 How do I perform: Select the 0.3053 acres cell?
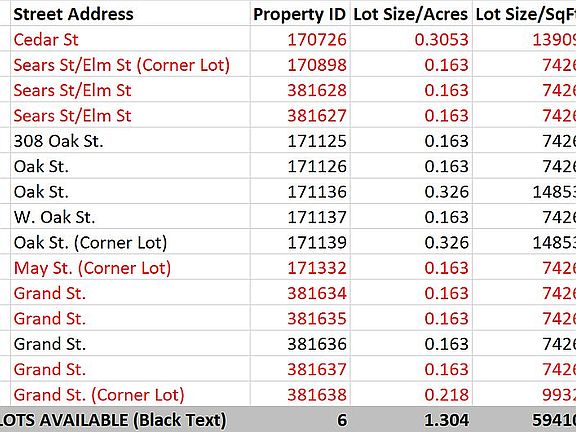[411, 39]
